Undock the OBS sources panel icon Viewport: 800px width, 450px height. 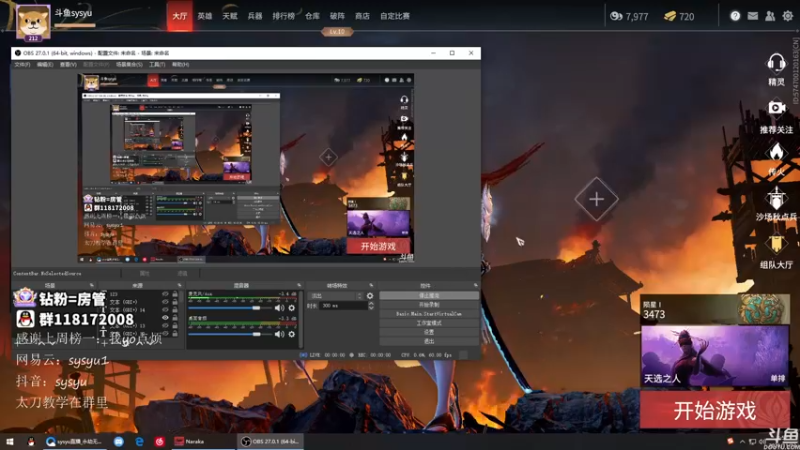[179, 285]
